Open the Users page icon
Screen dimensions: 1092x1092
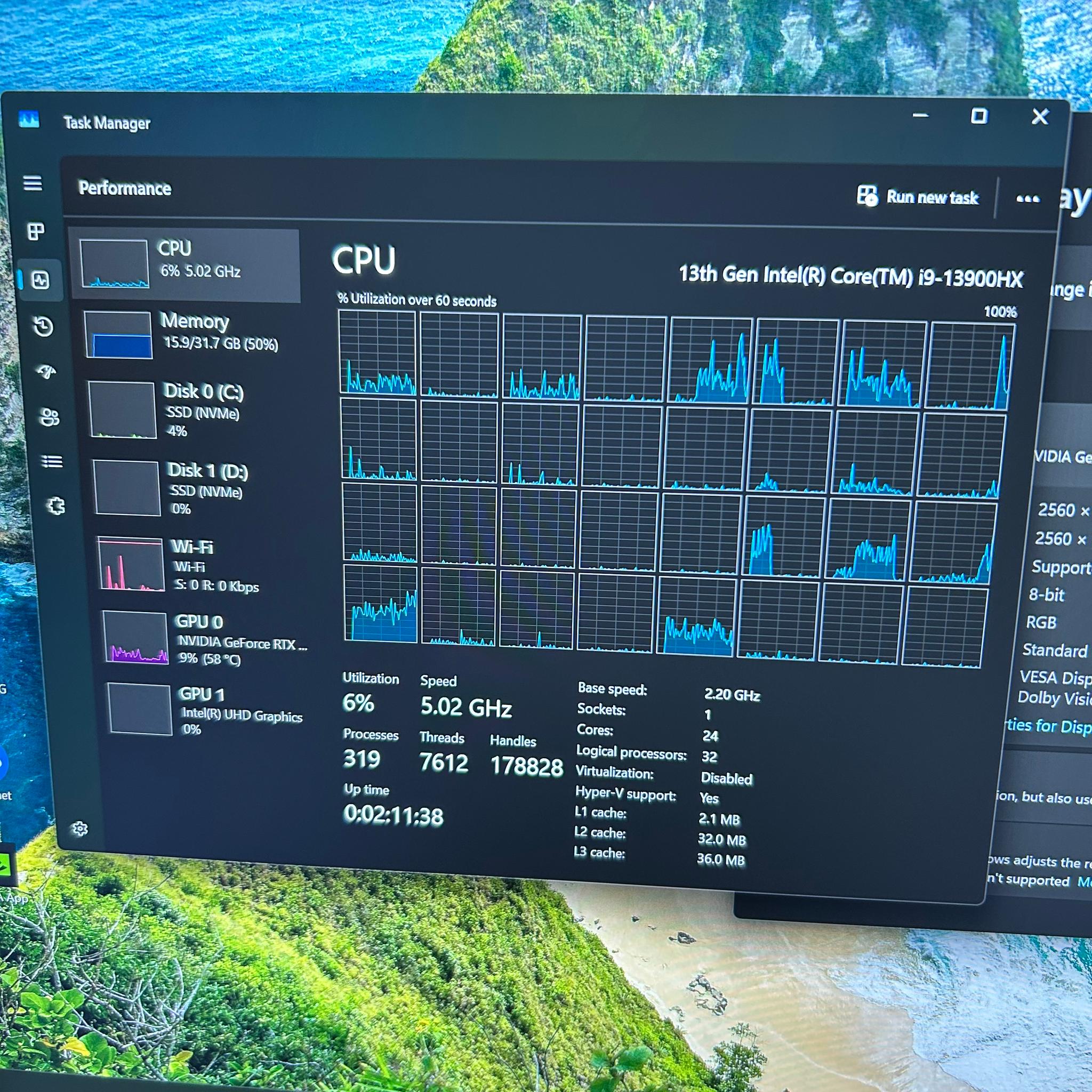point(49,417)
